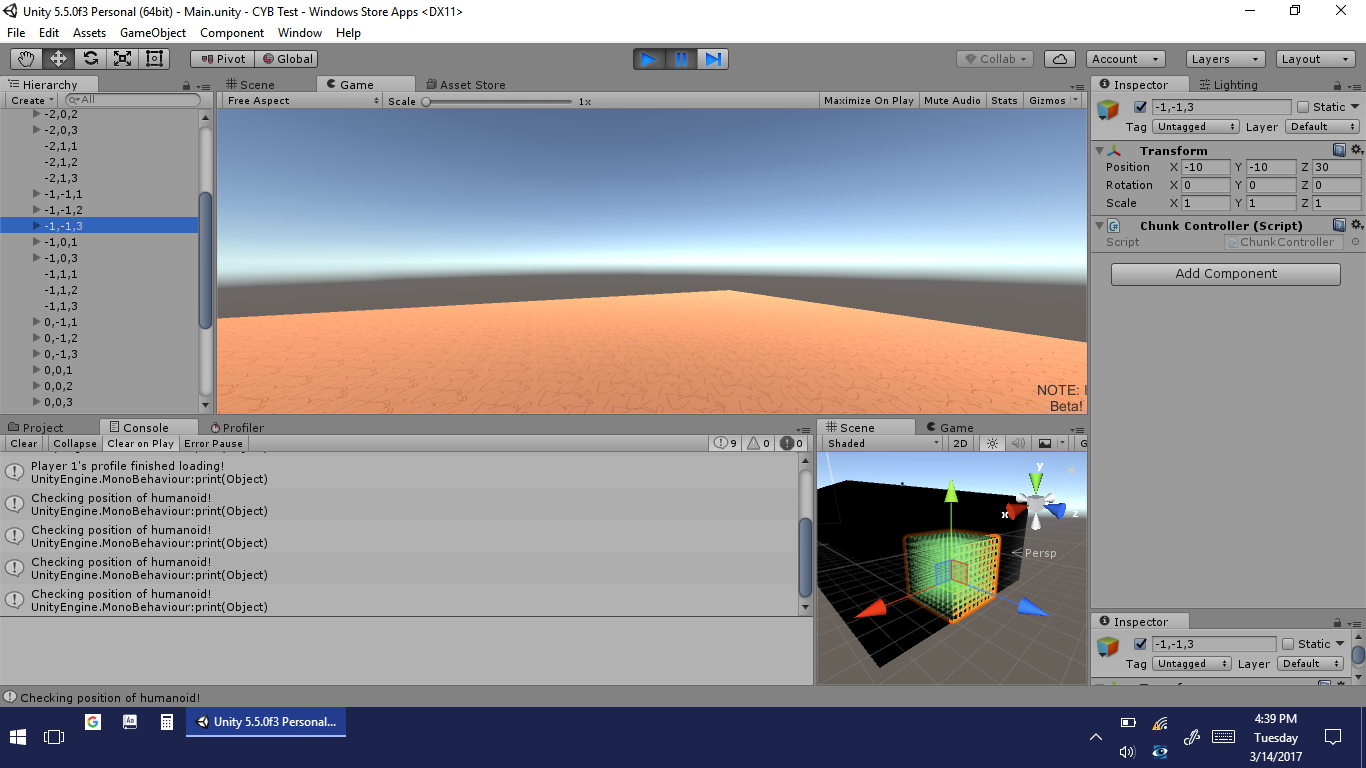Screen dimensions: 1366x768
Task: Click the Pause button
Action: [681, 59]
